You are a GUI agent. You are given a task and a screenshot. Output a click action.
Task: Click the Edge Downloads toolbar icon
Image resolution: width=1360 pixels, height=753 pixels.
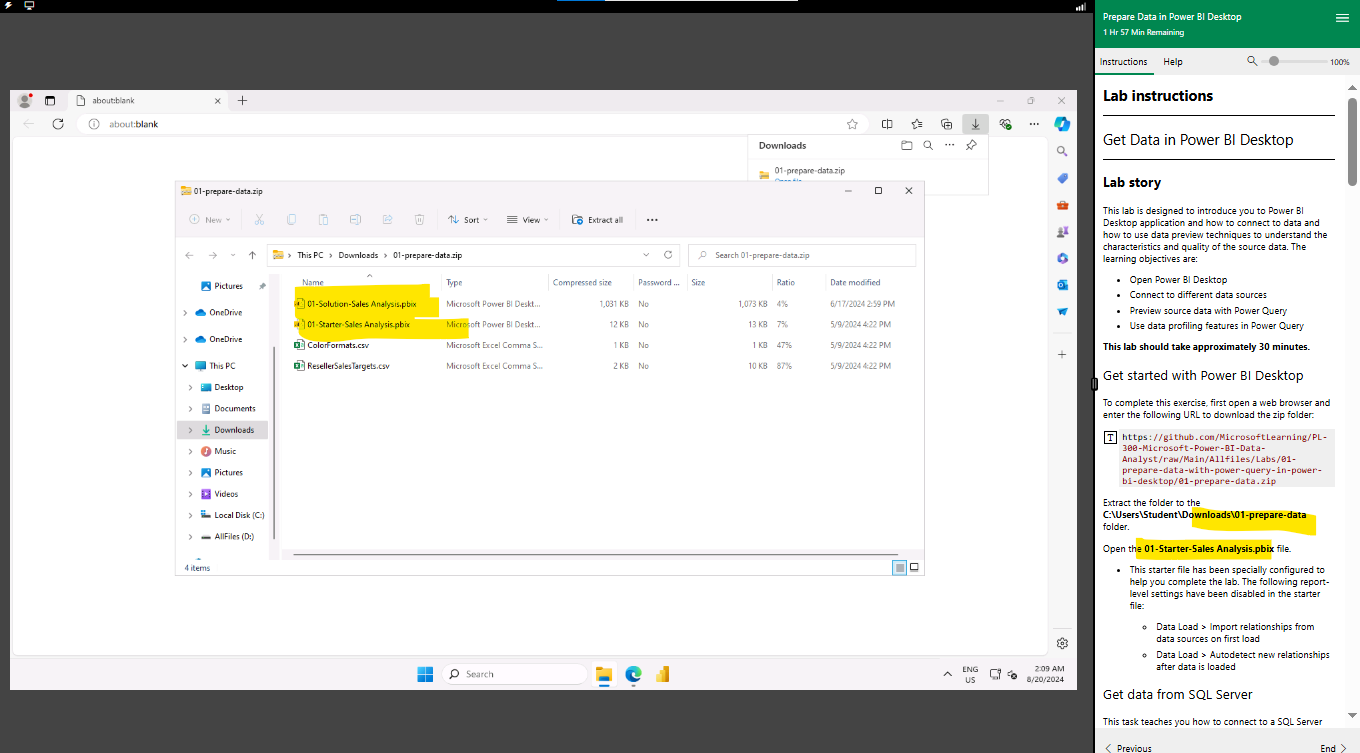point(975,124)
